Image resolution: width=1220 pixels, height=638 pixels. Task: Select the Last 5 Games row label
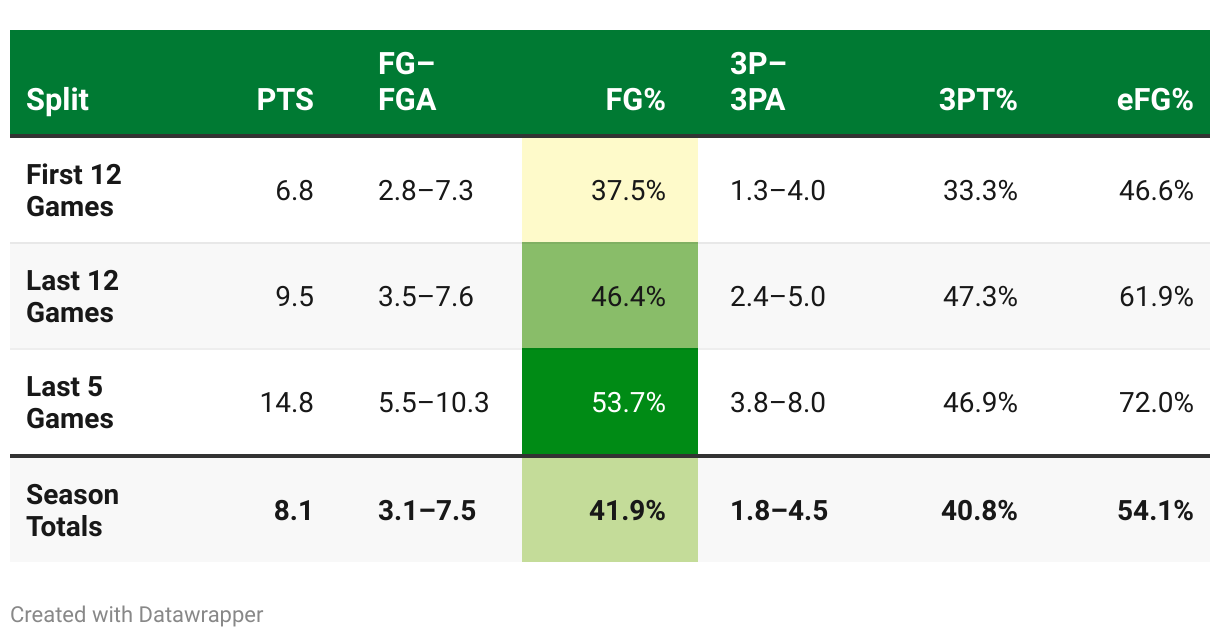pyautogui.click(x=70, y=403)
